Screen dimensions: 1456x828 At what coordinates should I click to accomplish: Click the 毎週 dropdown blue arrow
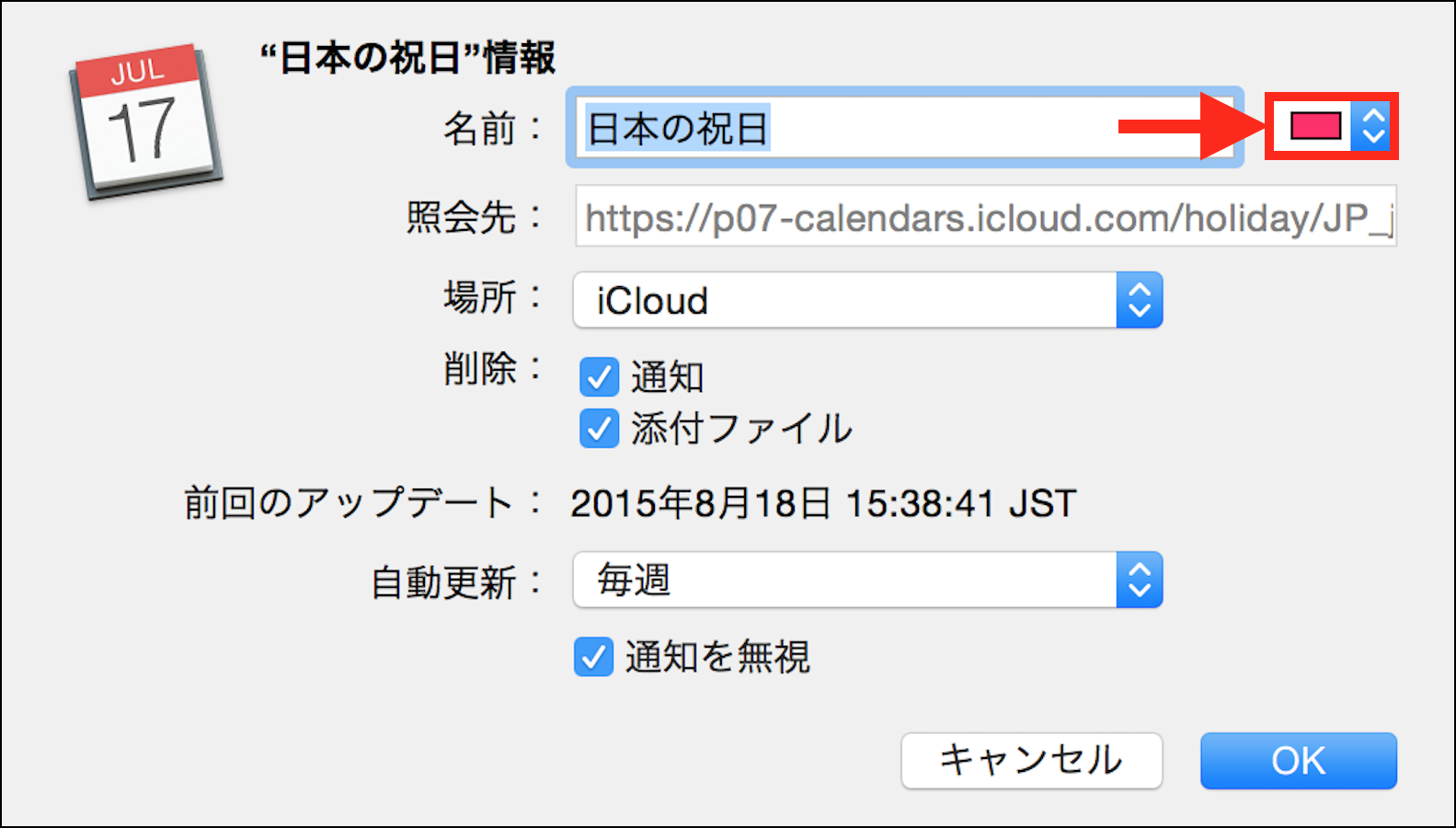point(1140,581)
